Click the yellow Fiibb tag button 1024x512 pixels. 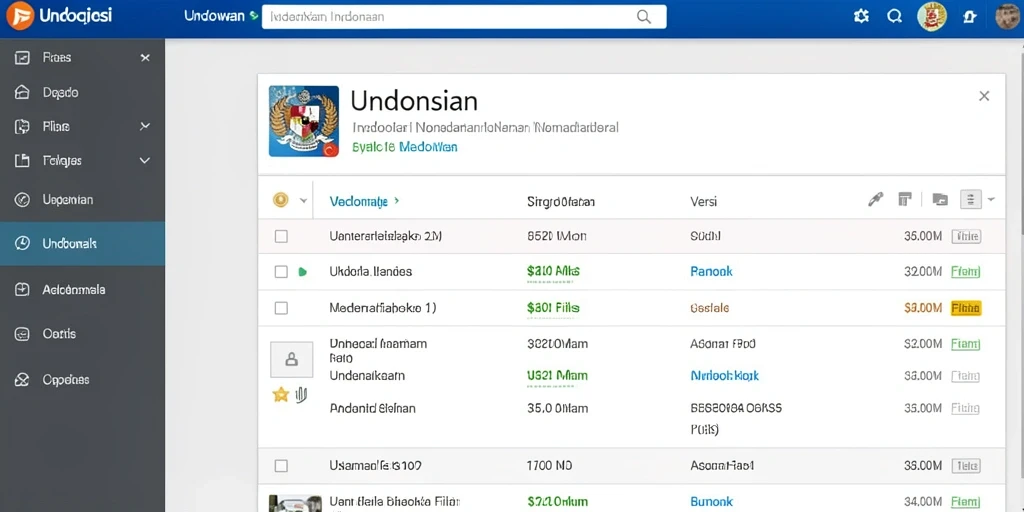pos(967,308)
